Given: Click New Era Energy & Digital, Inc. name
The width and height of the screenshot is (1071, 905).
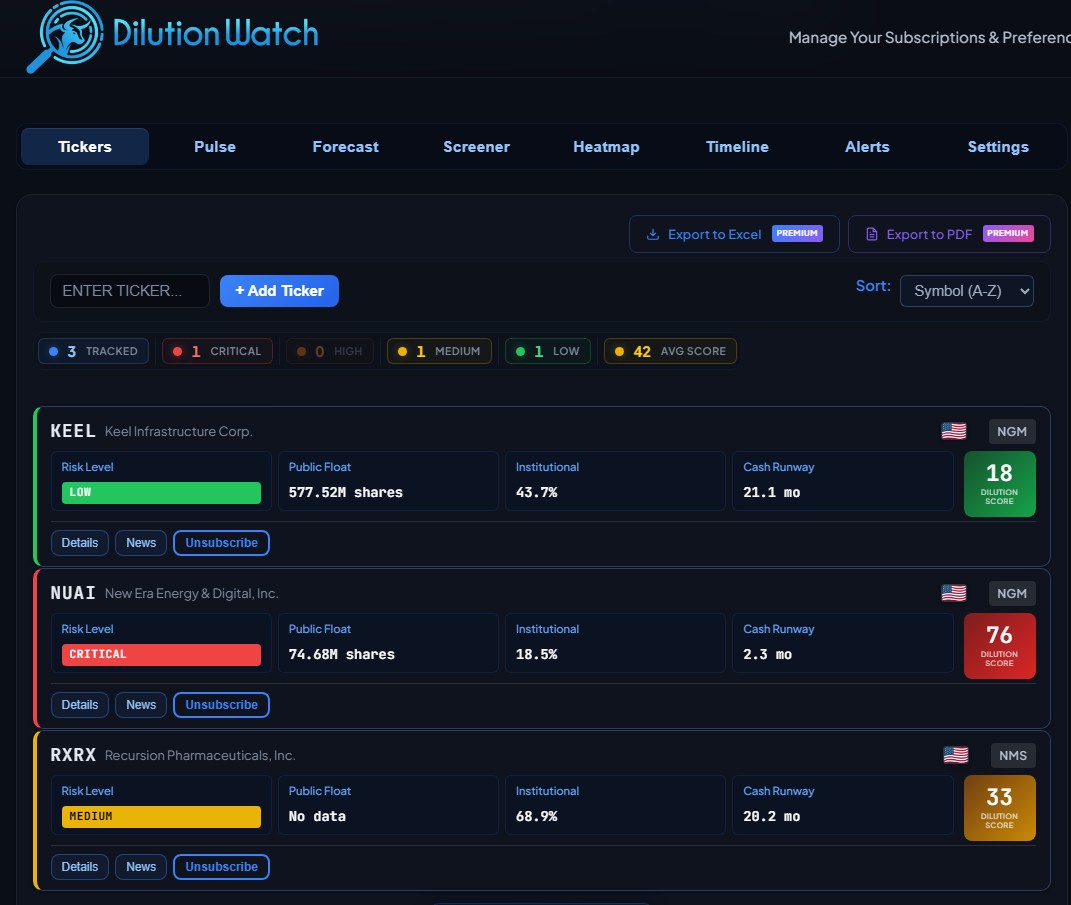Looking at the screenshot, I should coord(191,594).
